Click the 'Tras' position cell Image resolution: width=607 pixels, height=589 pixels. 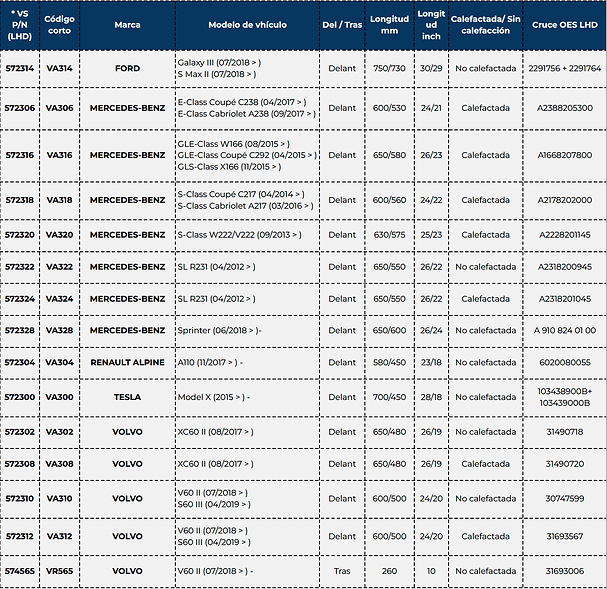pyautogui.click(x=342, y=571)
